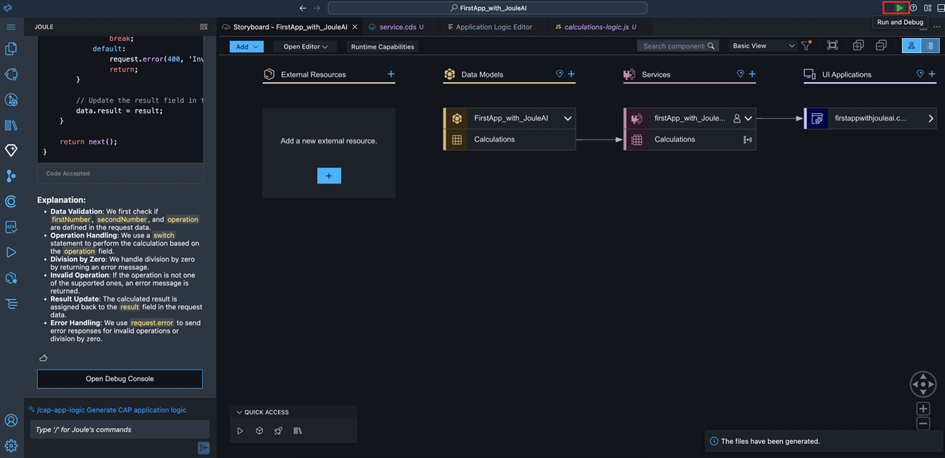The image size is (945, 458).
Task: Collapse the Quick Access section
Action: tap(238, 412)
